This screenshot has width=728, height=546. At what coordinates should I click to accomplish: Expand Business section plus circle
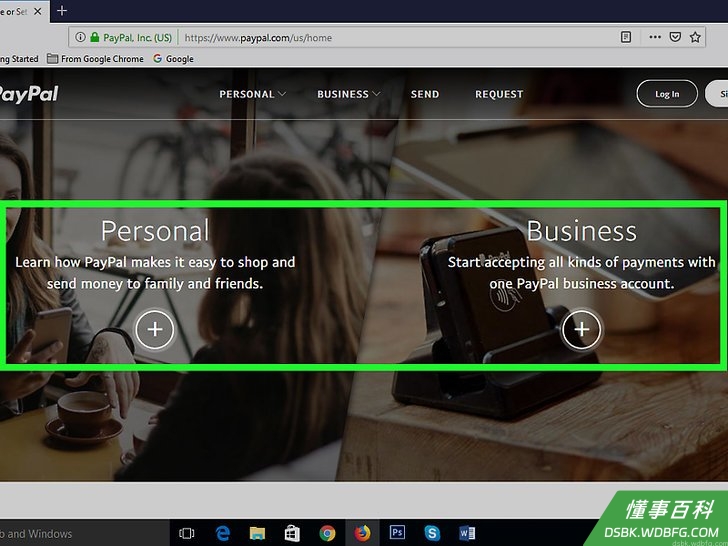pos(581,329)
